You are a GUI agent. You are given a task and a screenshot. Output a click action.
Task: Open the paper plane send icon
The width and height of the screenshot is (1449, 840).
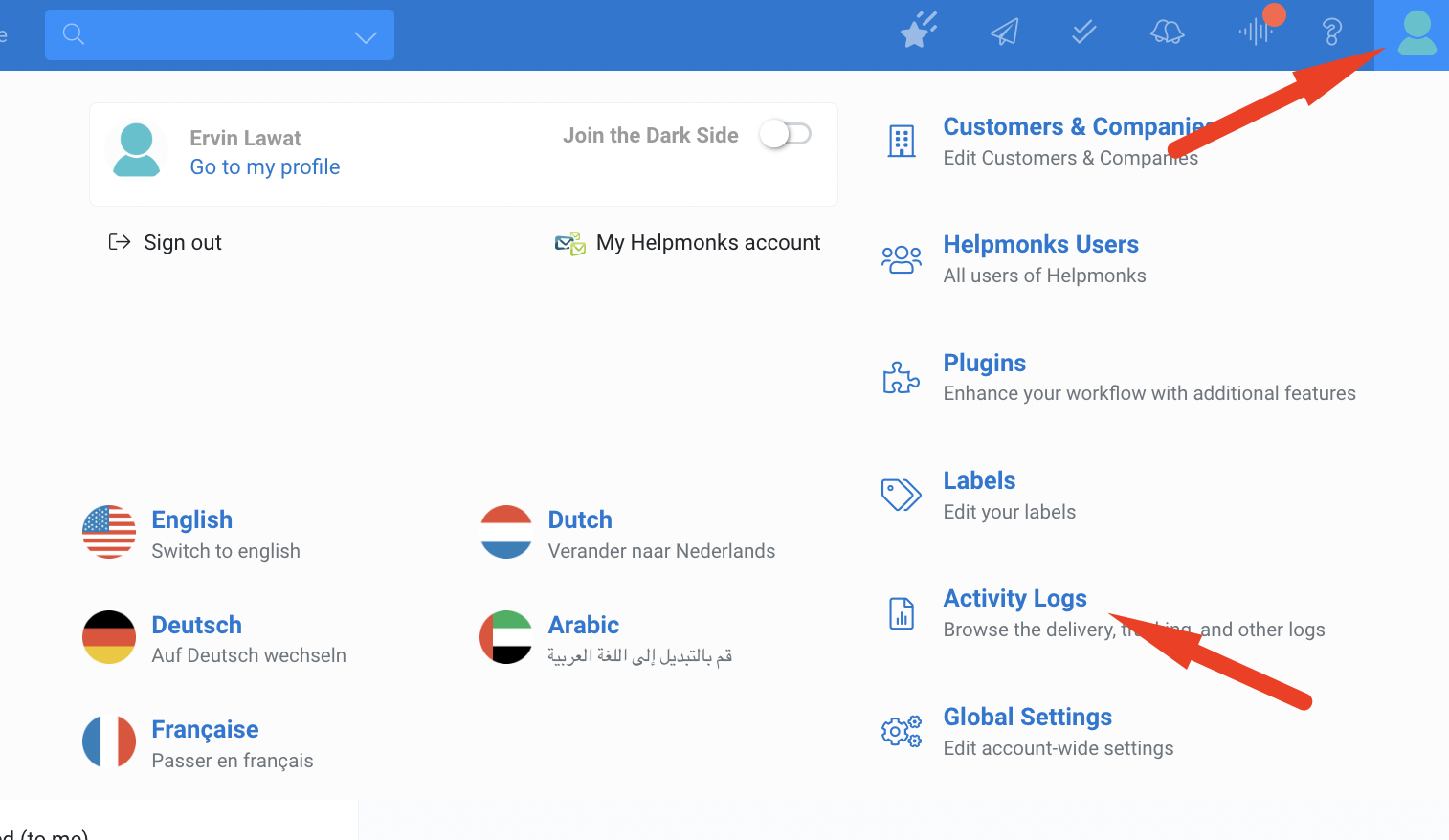pyautogui.click(x=1004, y=33)
